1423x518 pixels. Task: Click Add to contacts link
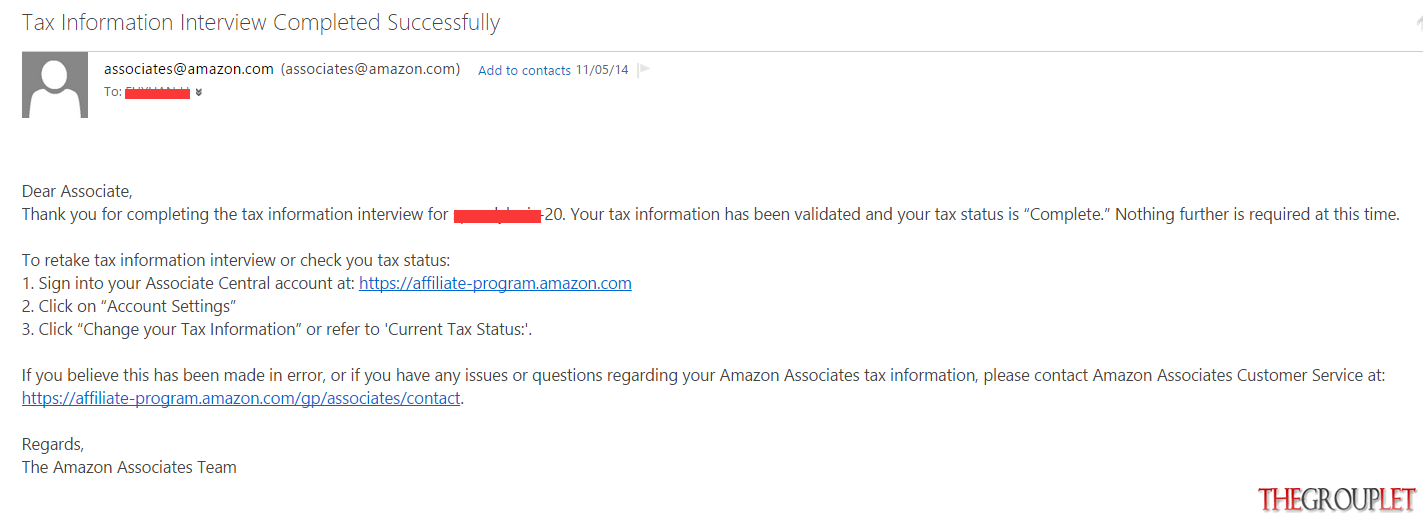(x=524, y=70)
